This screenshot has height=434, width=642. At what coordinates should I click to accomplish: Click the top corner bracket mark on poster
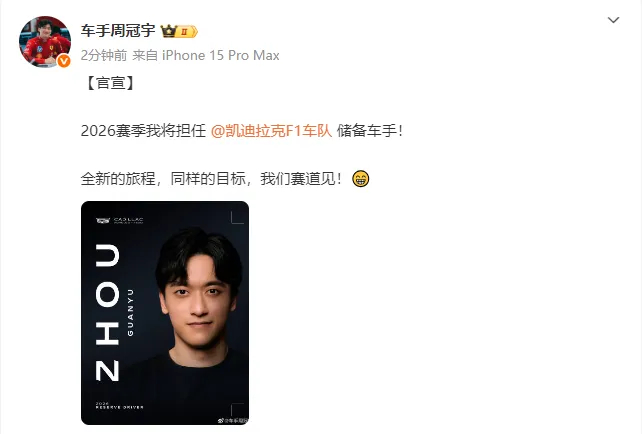(237, 217)
